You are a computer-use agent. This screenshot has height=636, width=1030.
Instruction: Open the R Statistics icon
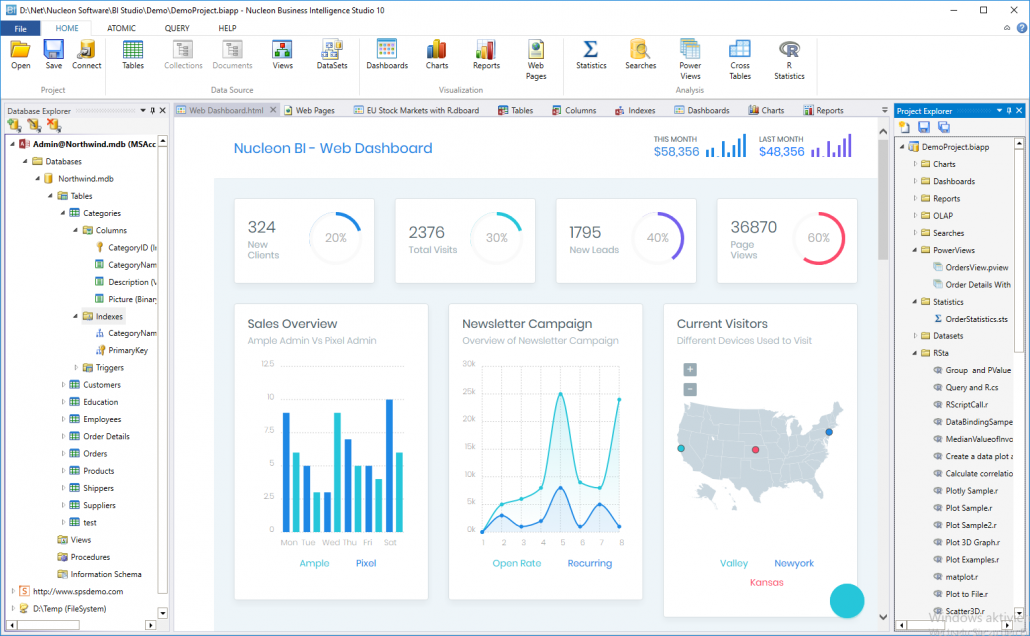(789, 59)
